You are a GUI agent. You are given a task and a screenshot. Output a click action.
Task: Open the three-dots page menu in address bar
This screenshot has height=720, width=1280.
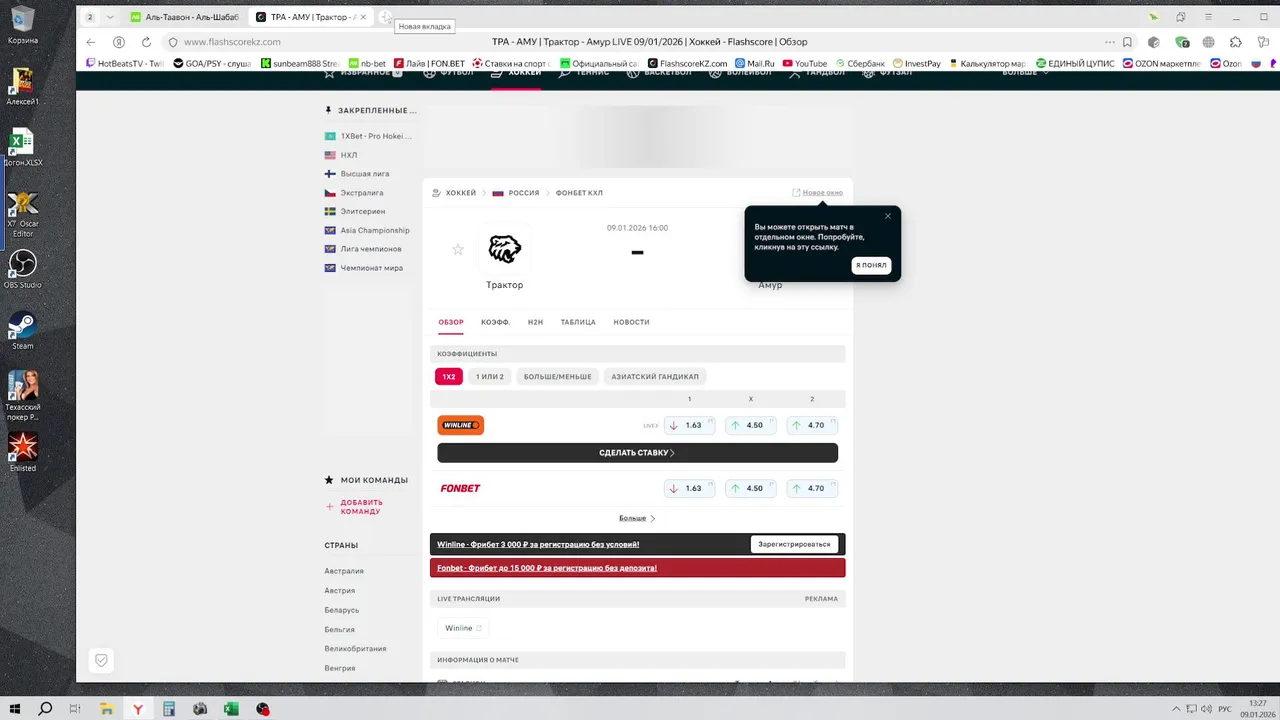click(1109, 42)
